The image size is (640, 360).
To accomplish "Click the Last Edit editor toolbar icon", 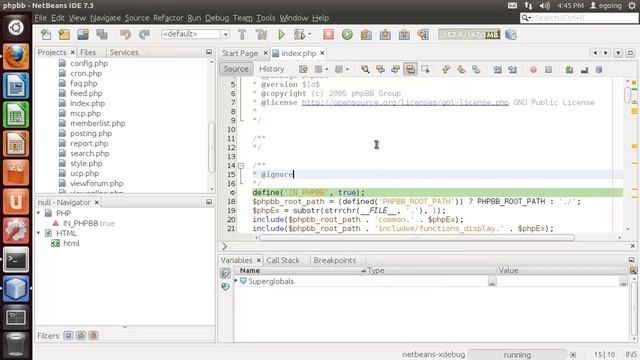I will (303, 69).
